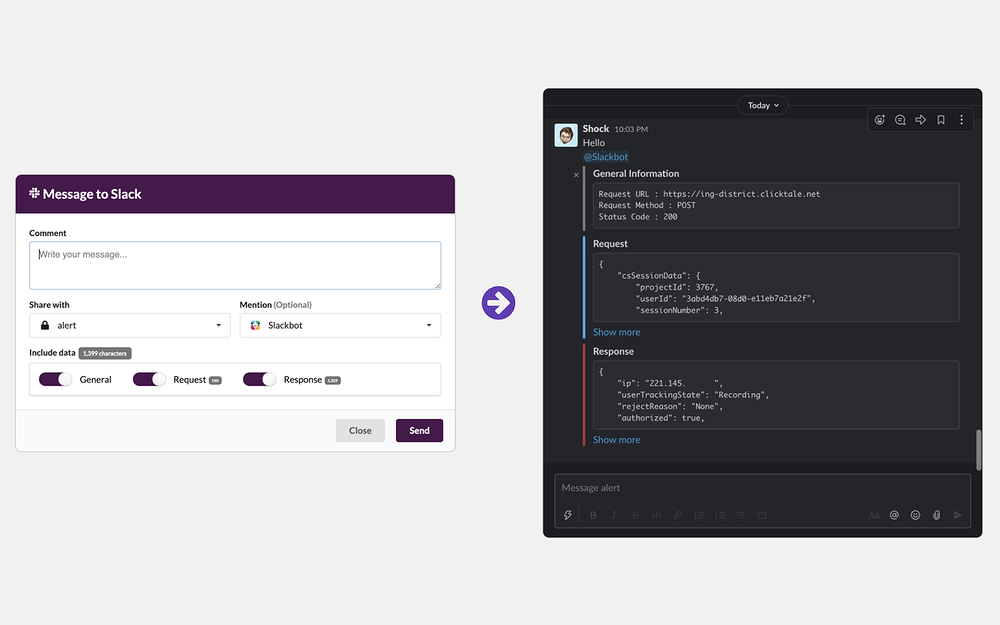
Task: Apply italic formatting in Slack composer
Action: [614, 515]
